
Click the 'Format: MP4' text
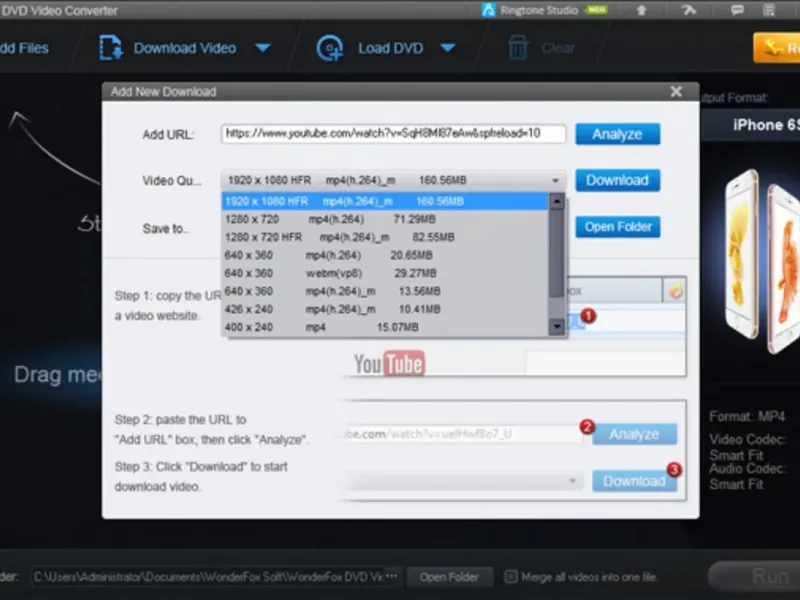(747, 417)
